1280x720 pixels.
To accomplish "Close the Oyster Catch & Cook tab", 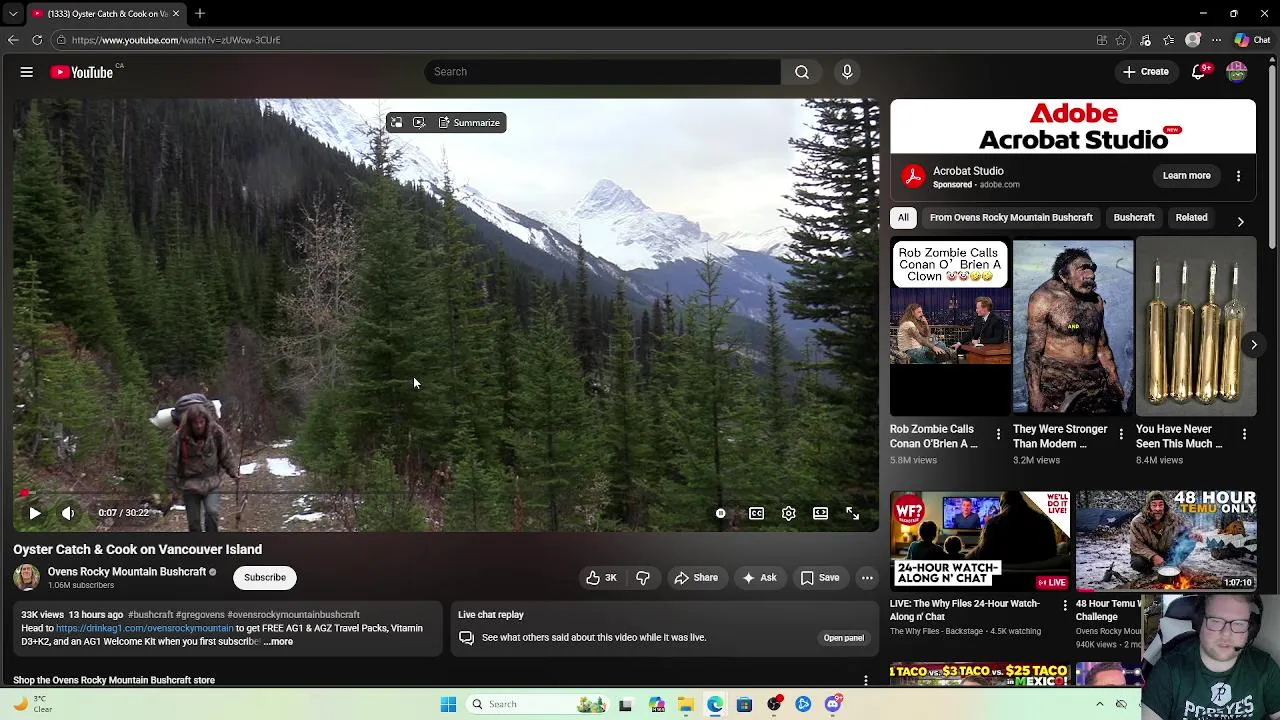I will click(x=176, y=13).
